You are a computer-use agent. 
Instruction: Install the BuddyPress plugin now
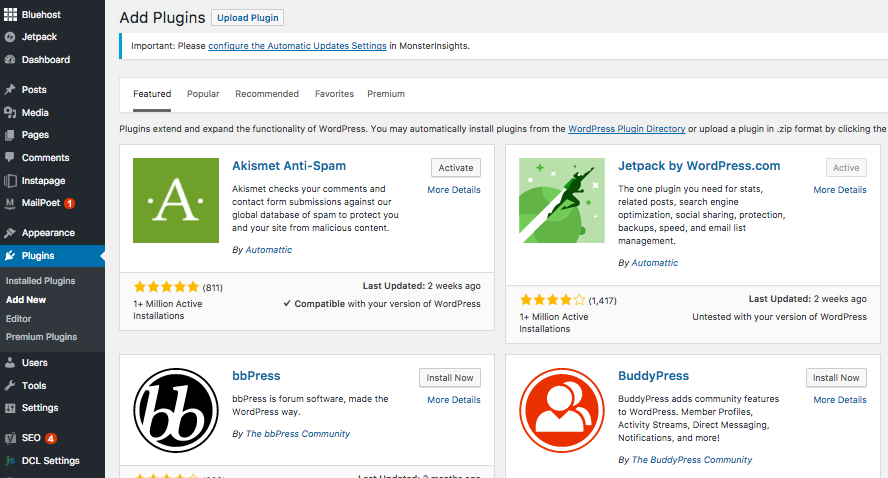(x=836, y=378)
